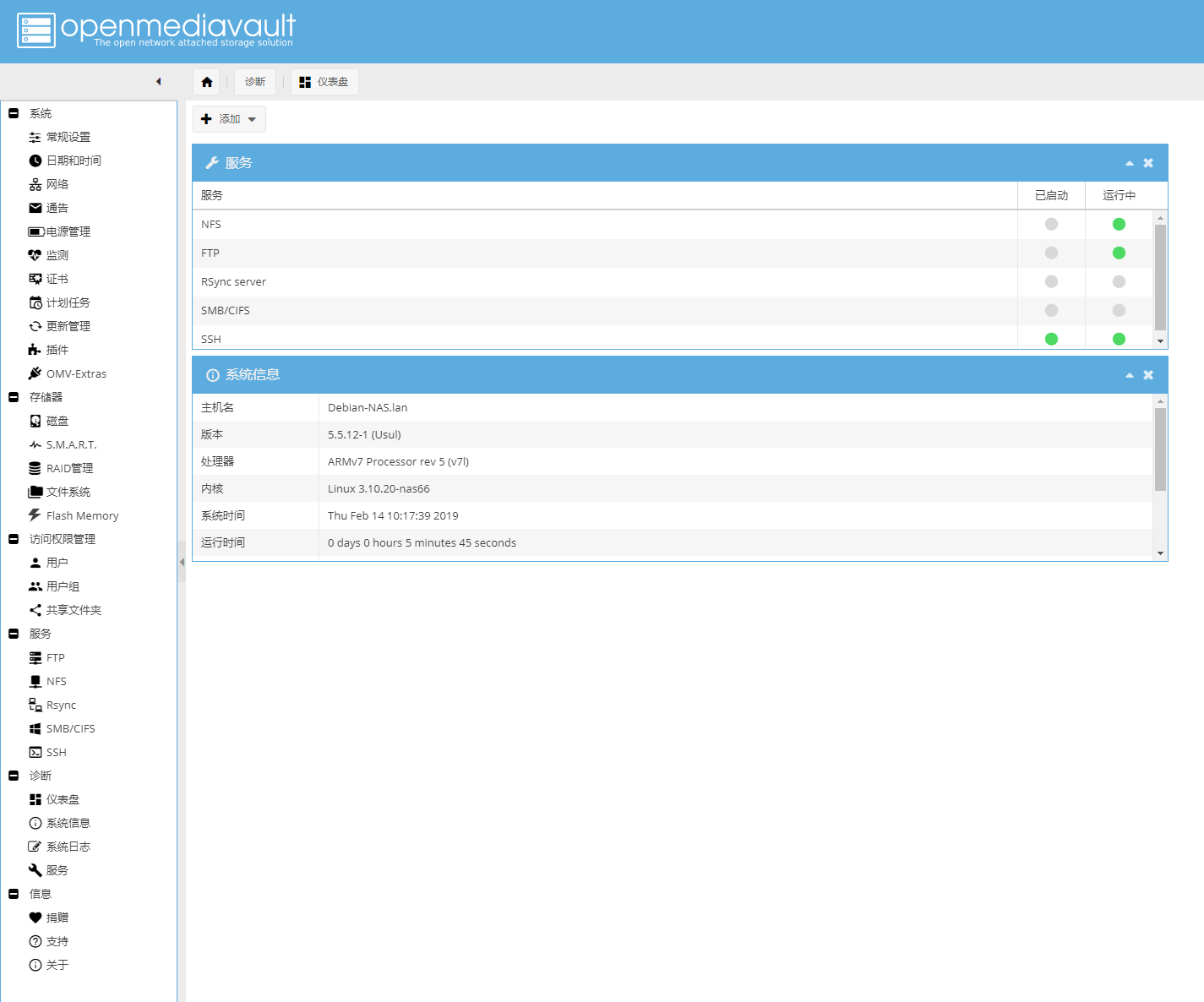Open the 添加 dropdown button
Image resolution: width=1204 pixels, height=1002 pixels.
pyautogui.click(x=229, y=119)
